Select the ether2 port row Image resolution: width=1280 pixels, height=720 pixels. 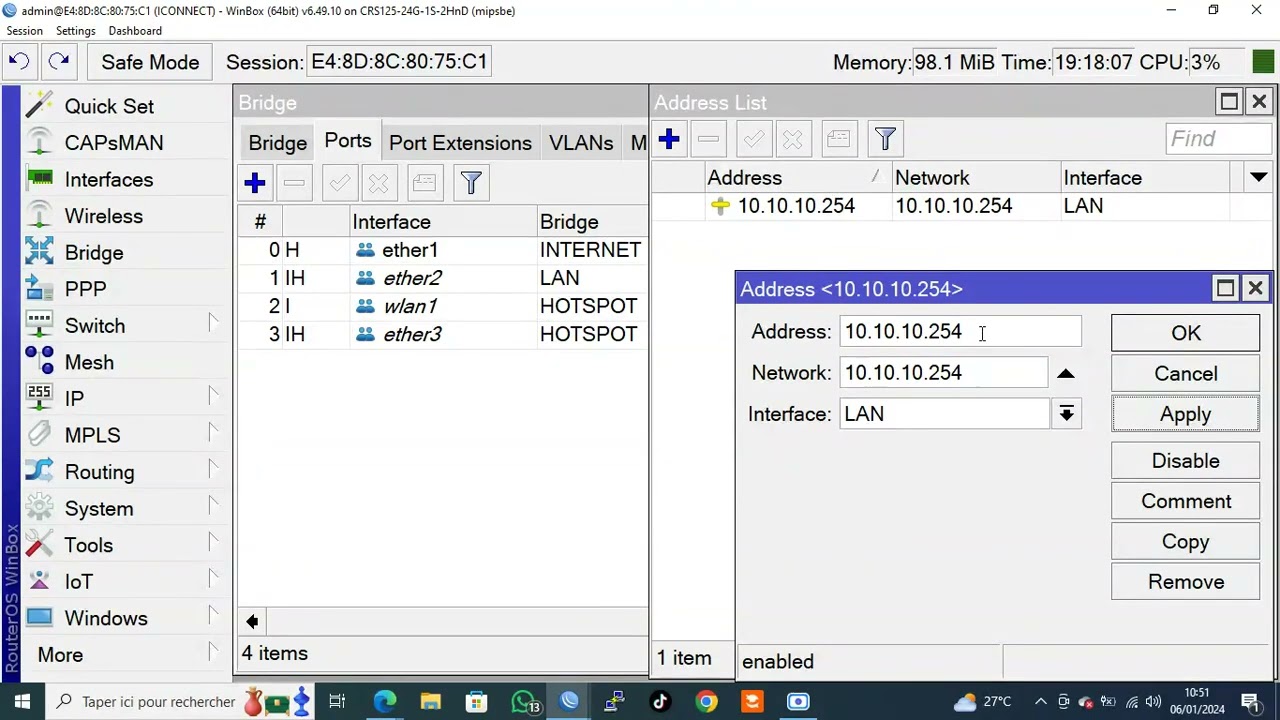(x=443, y=278)
